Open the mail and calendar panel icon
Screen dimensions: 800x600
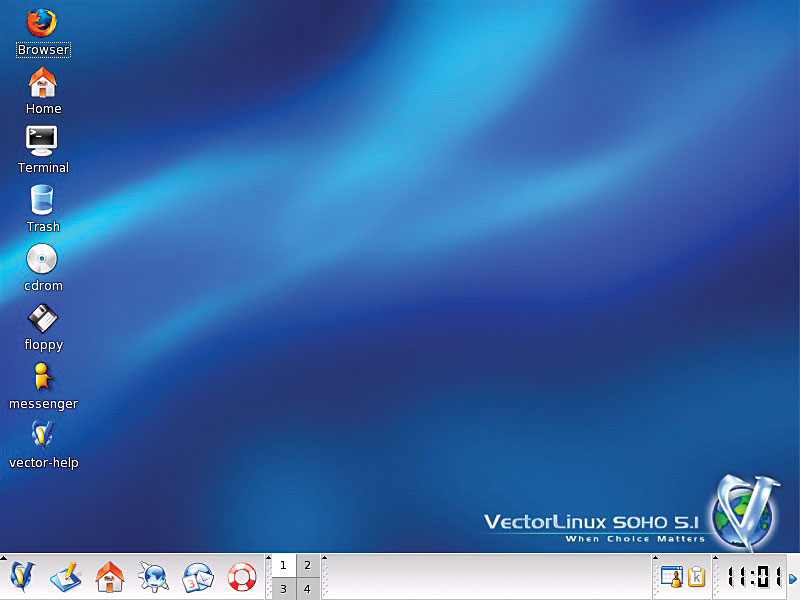click(198, 578)
